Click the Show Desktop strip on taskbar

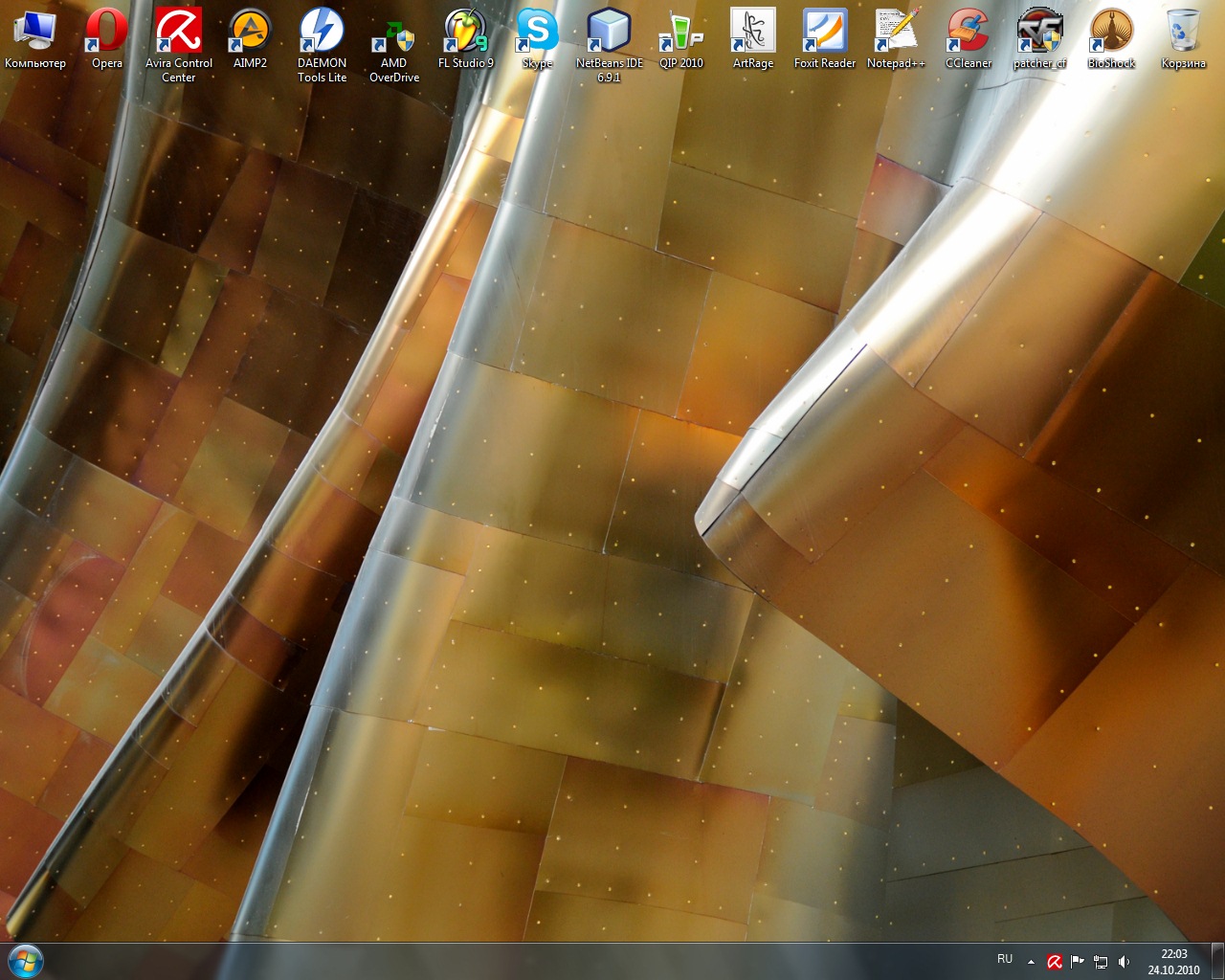1217,962
